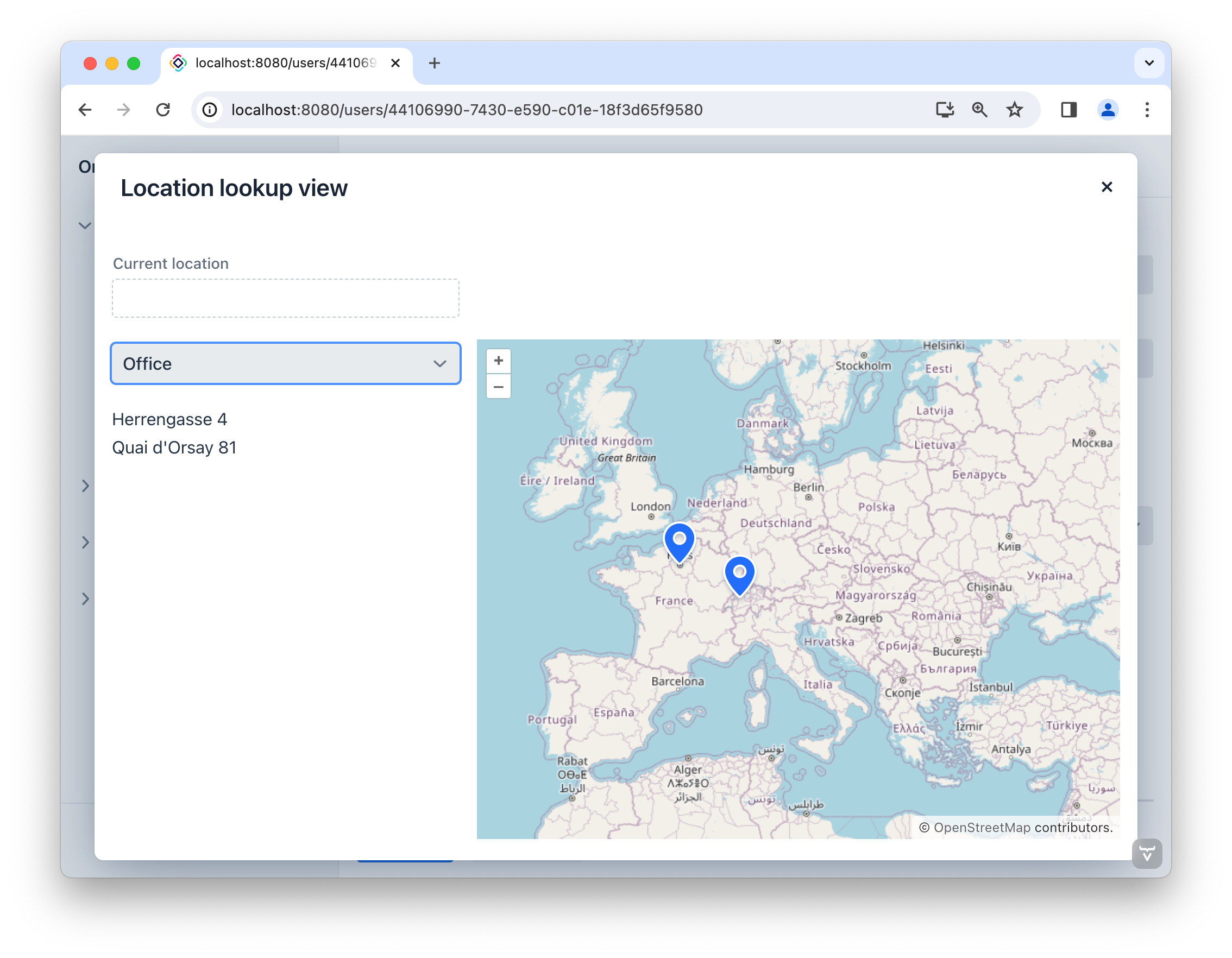Zoom in on the map with plus button
The height and width of the screenshot is (958, 1232).
[x=499, y=360]
